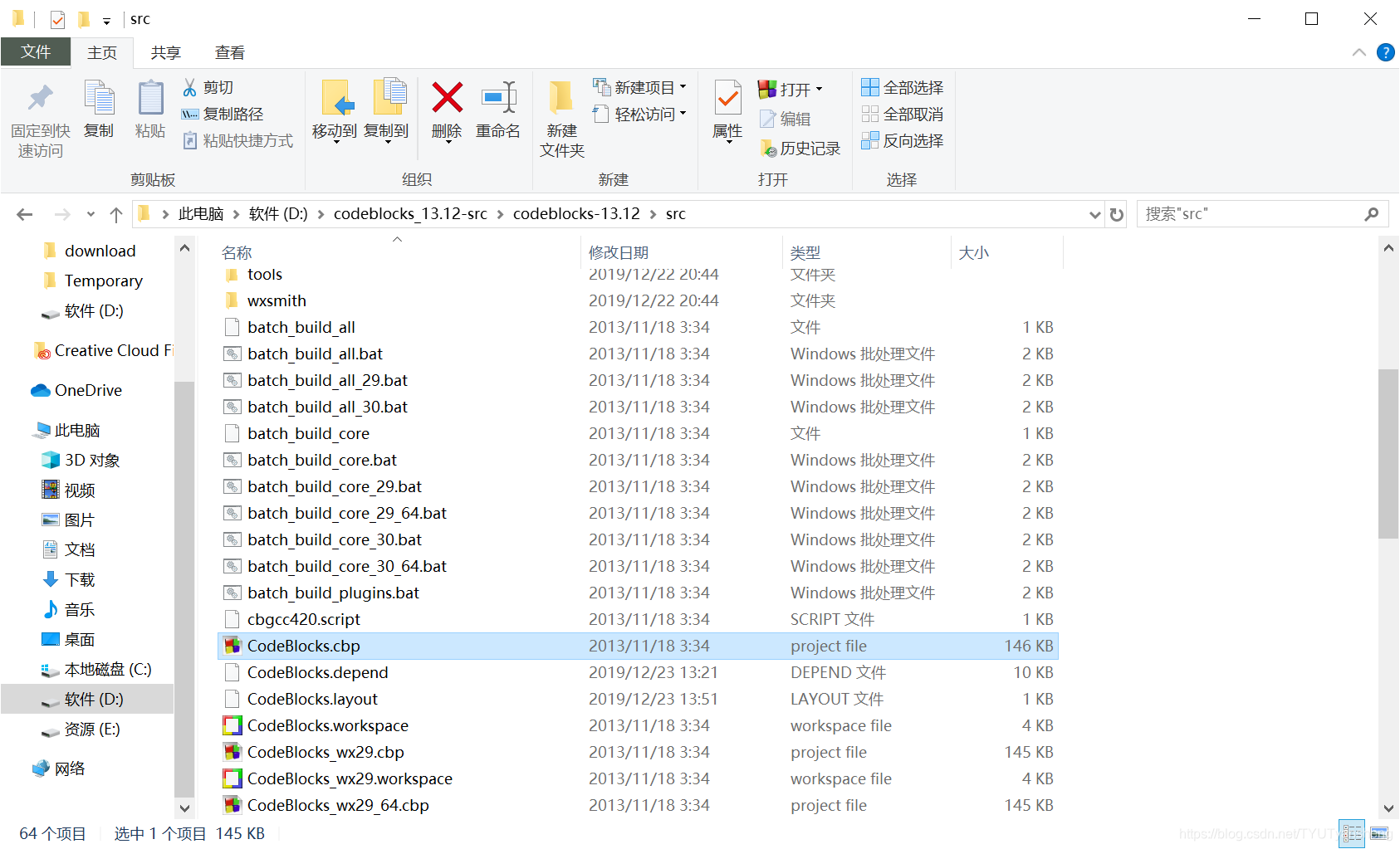1400x849 pixels.
Task: Pin to Quick Access ribbon icon
Action: coord(40,118)
